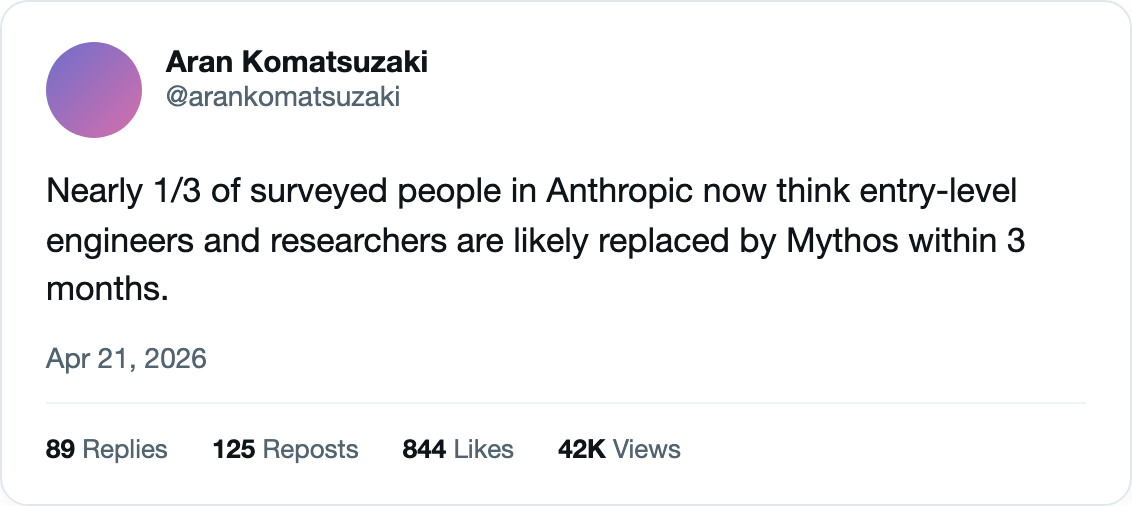The image size is (1132, 506).
Task: View the Replies label
Action: point(125,450)
